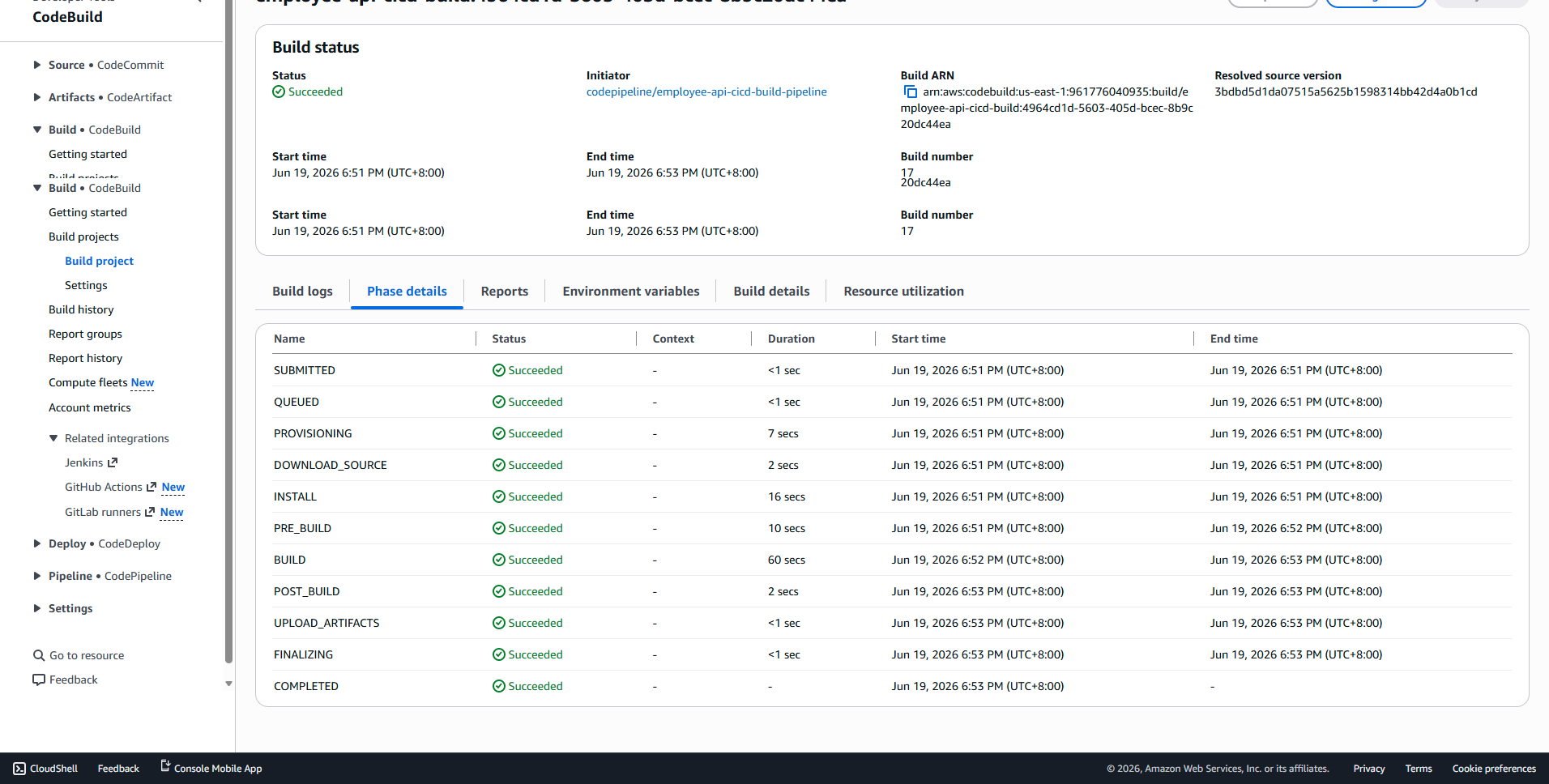Open the Console Mobile App icon link

tap(165, 766)
